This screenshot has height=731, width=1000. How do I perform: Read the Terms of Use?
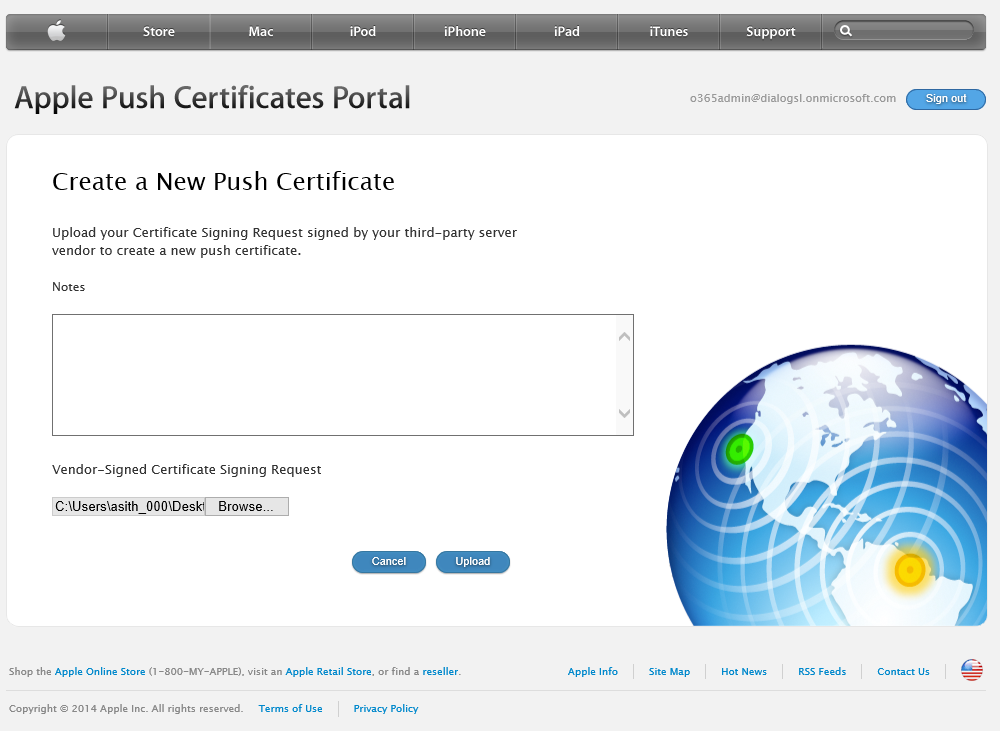(290, 709)
